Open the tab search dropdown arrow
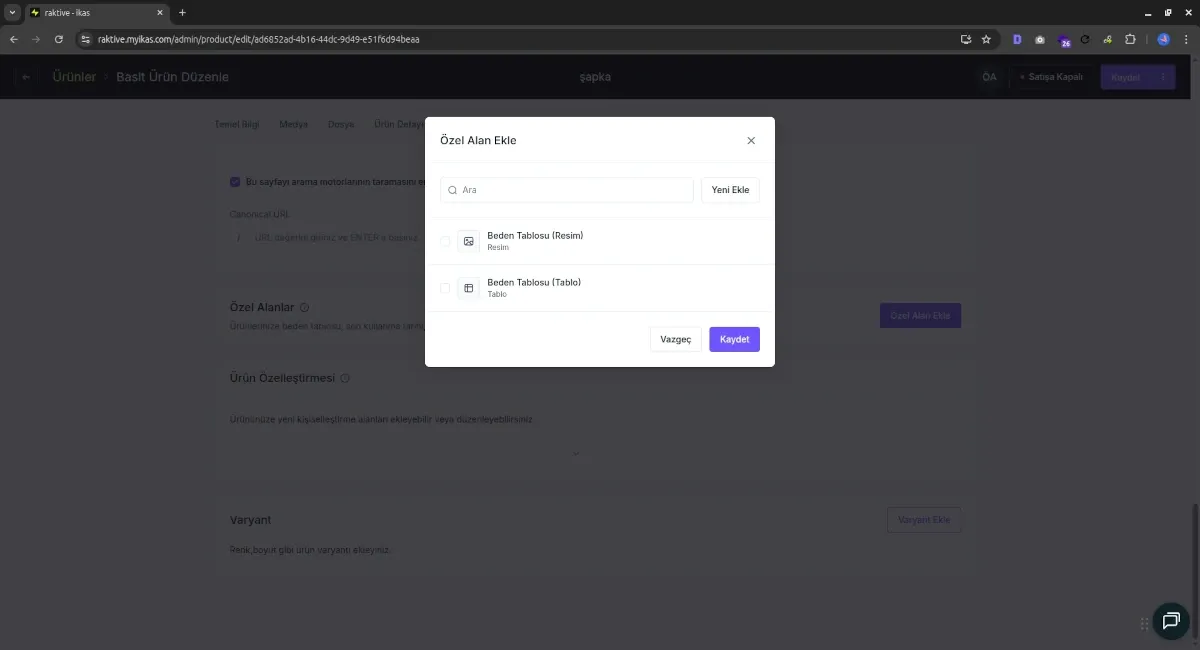Screen dimensions: 1200x650 tap(12, 12)
